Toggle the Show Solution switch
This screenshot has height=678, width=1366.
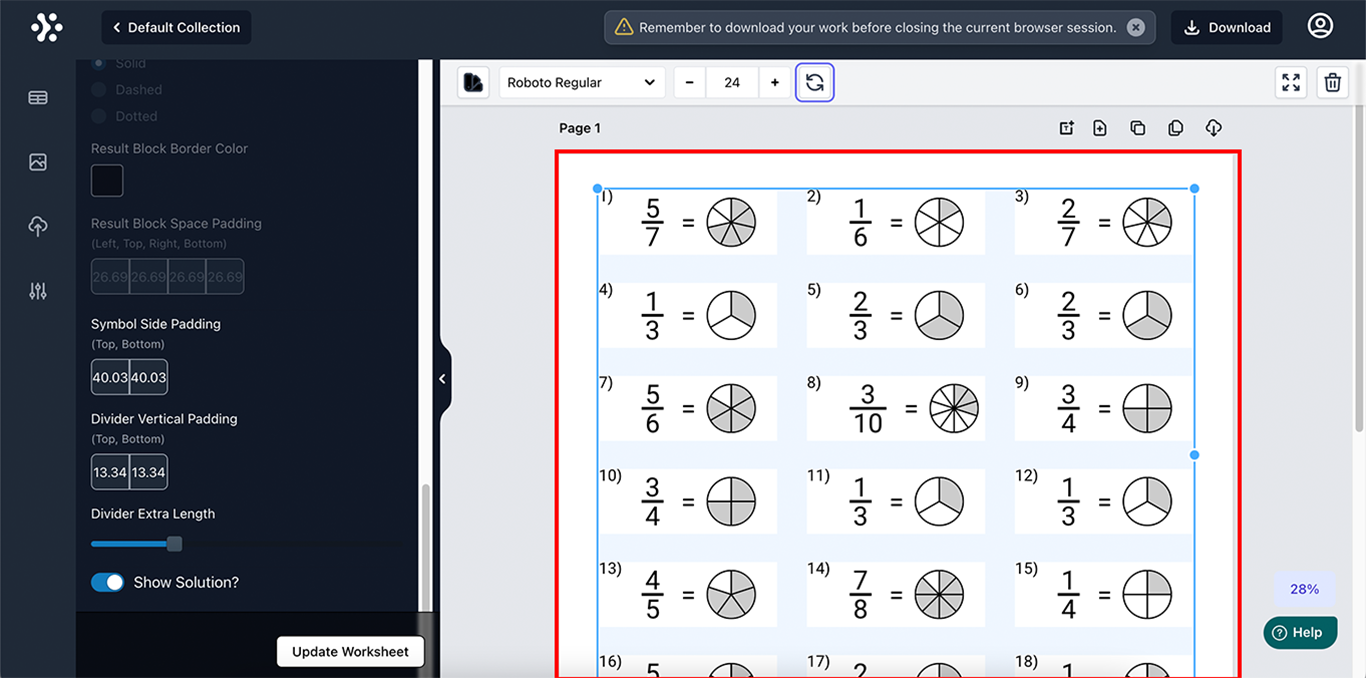(107, 582)
